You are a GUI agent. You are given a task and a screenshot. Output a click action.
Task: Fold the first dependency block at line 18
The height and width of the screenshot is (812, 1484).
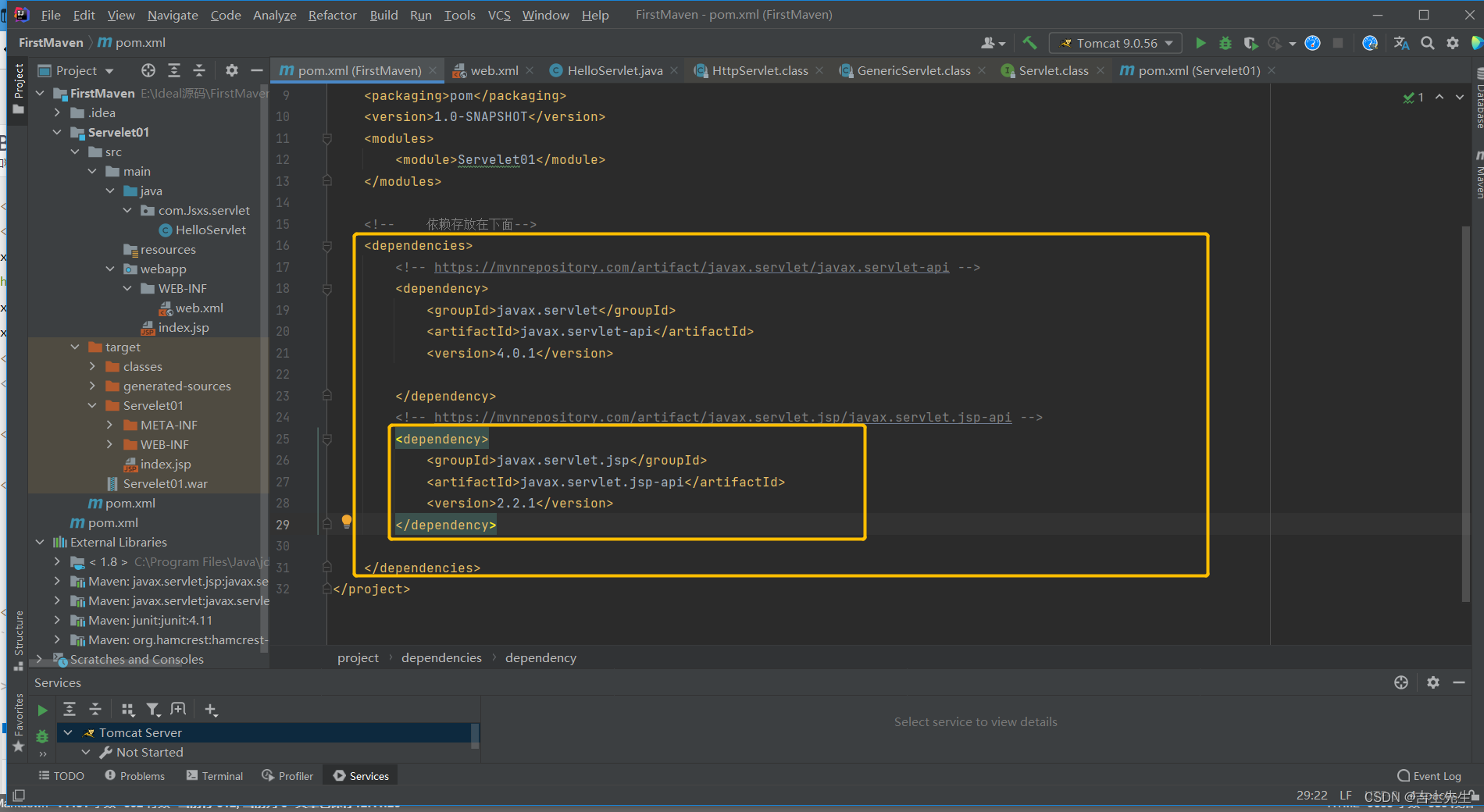point(327,289)
